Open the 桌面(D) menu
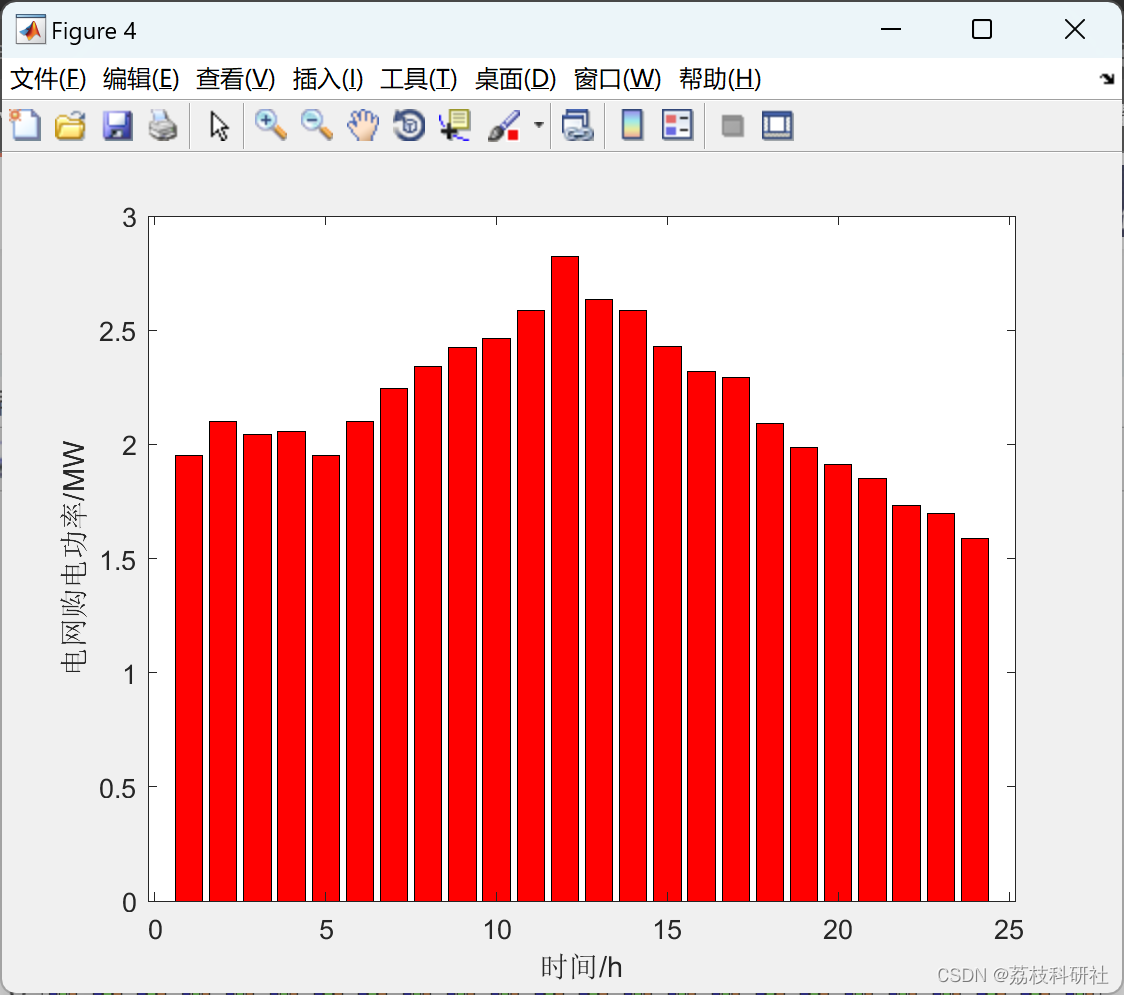This screenshot has height=995, width=1124. (515, 79)
